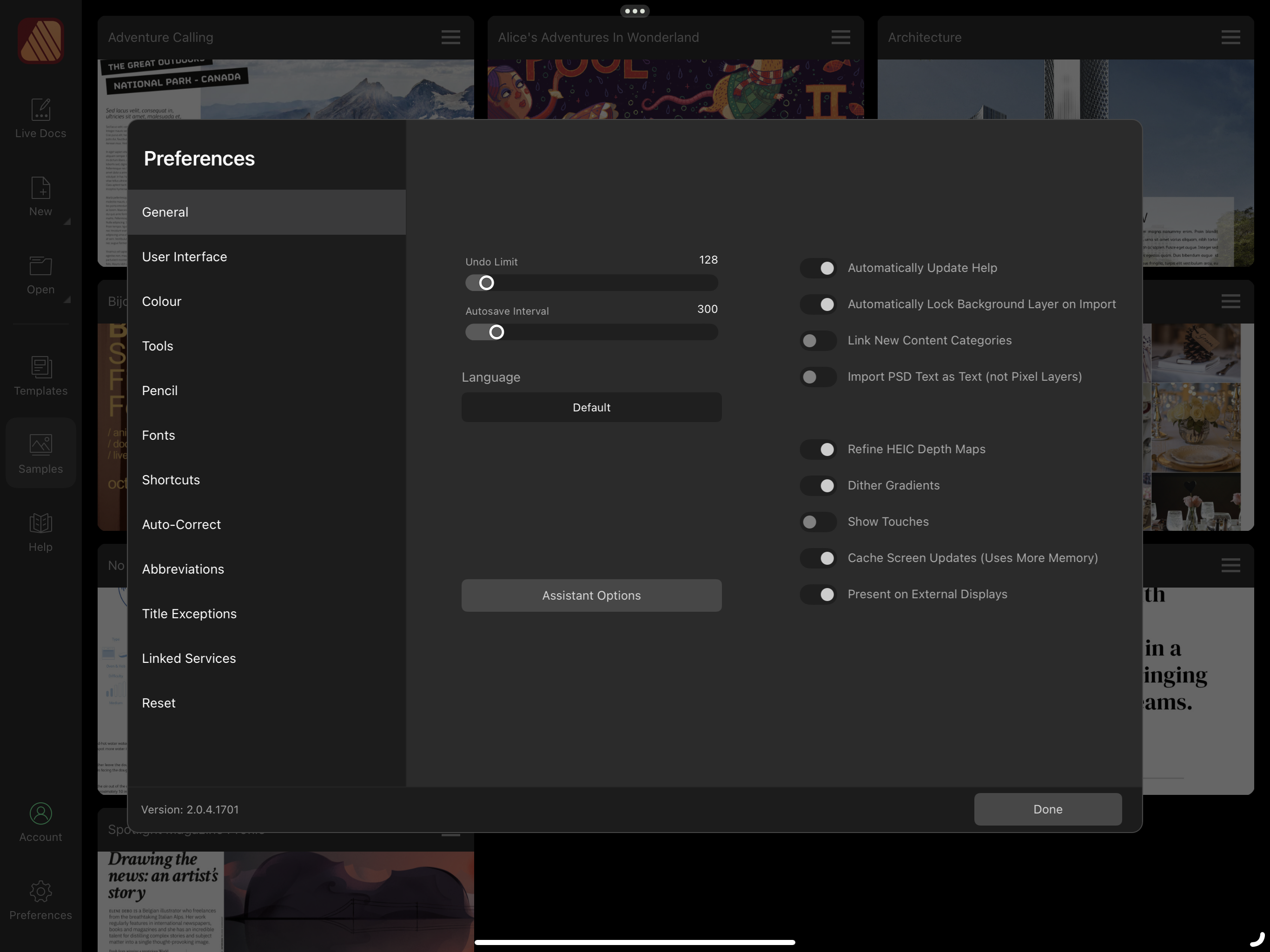The width and height of the screenshot is (1270, 952).
Task: Open the Help book icon
Action: coord(40,524)
